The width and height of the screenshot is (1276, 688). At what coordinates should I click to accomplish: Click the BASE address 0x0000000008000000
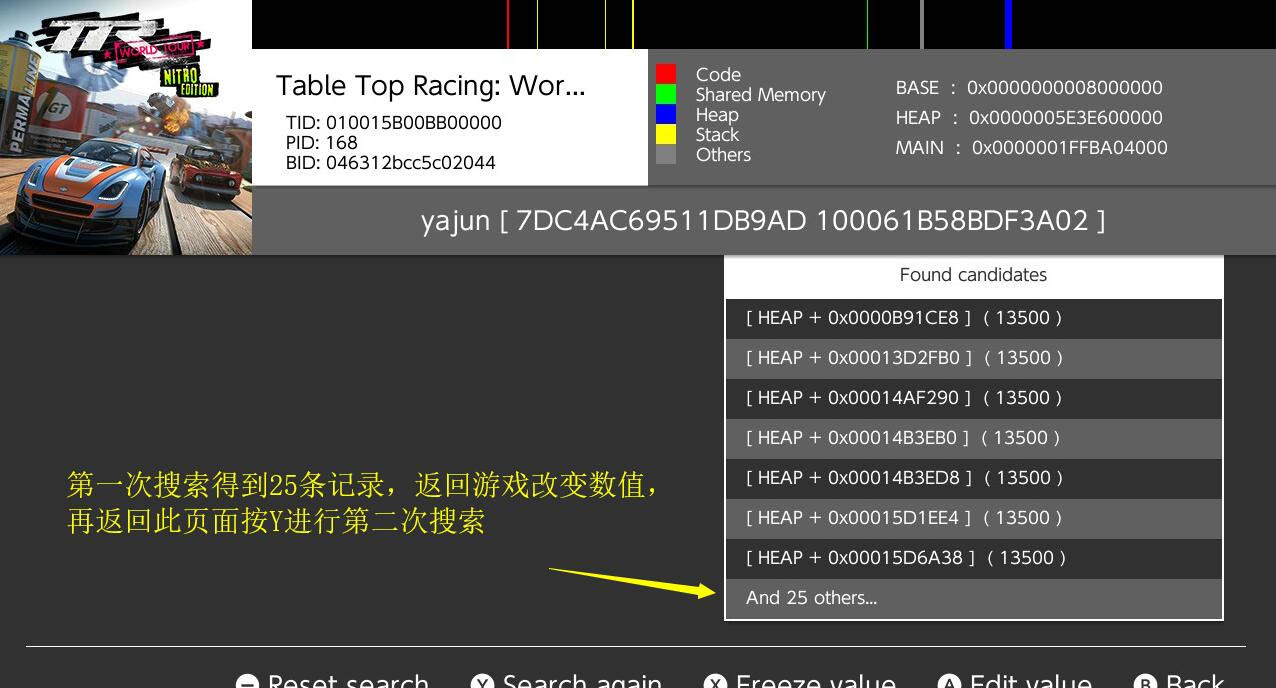[1065, 88]
